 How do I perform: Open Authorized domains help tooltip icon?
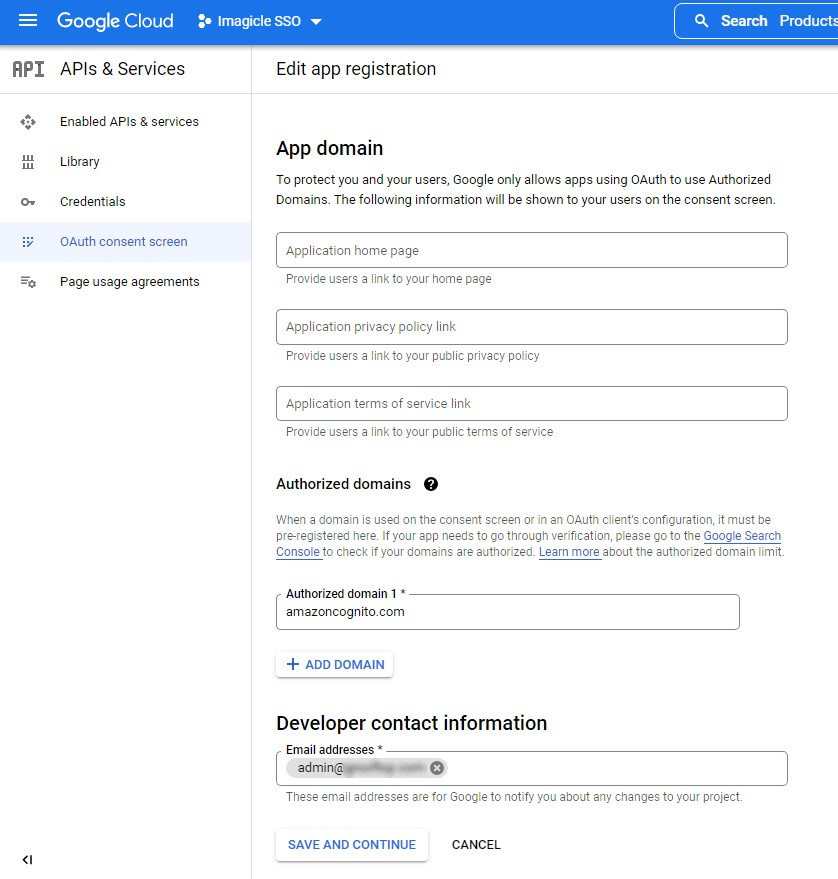point(431,484)
